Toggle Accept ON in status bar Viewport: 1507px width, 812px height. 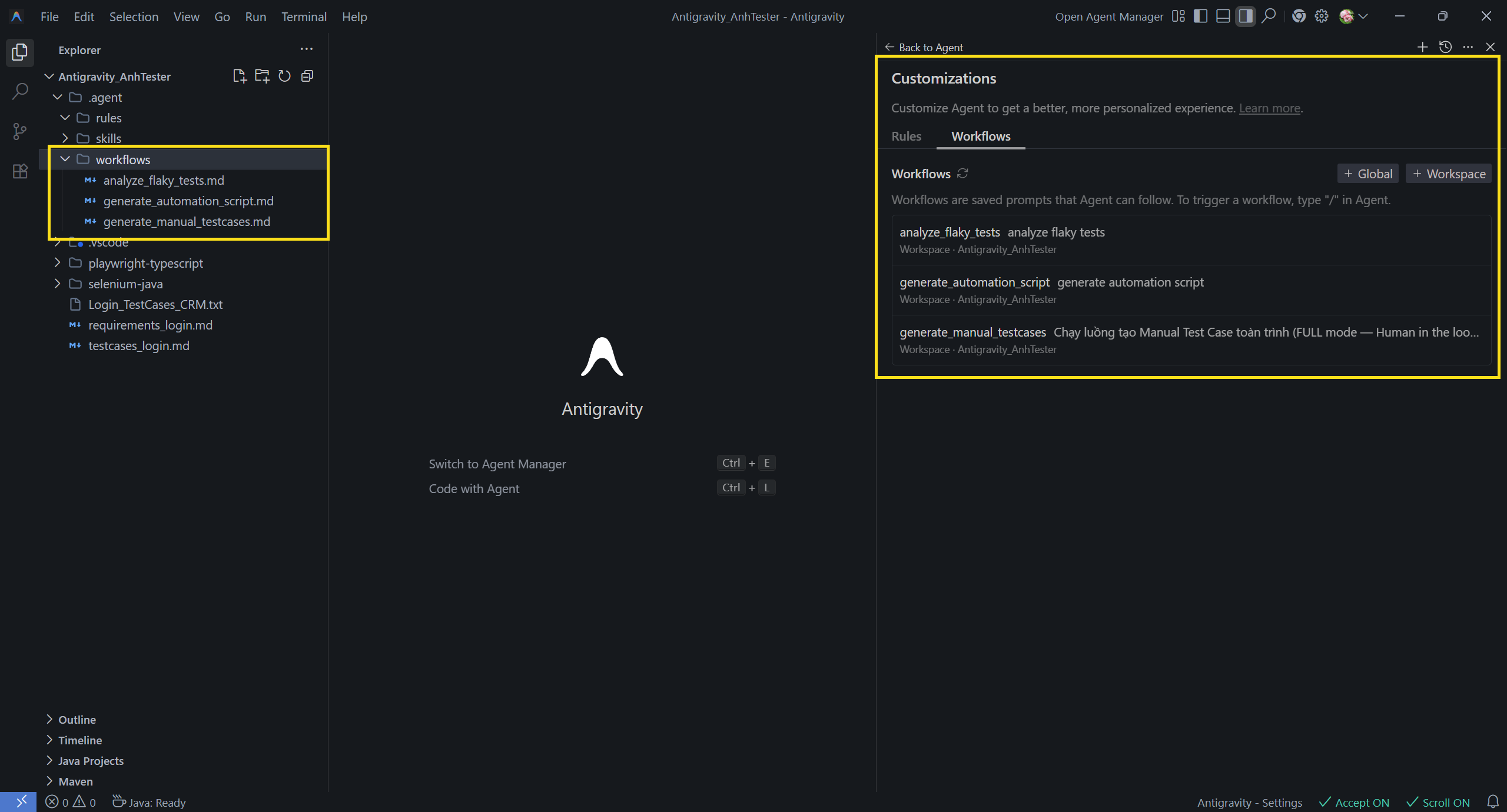pyautogui.click(x=1354, y=803)
